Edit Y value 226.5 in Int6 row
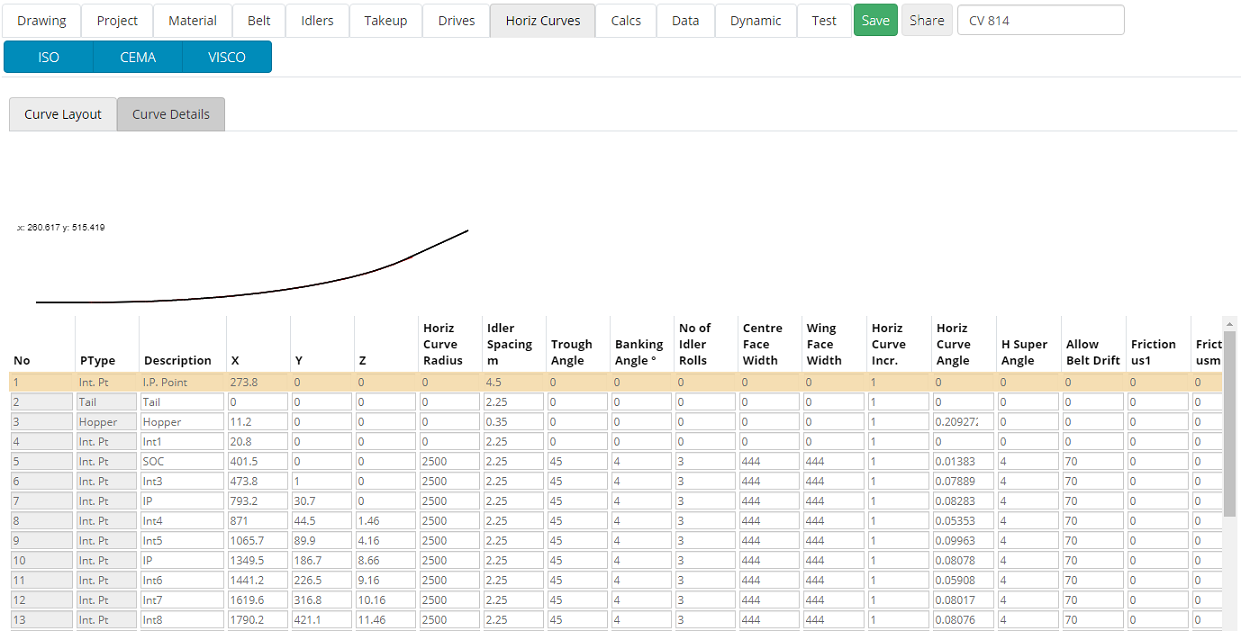1241x631 pixels. pos(323,580)
